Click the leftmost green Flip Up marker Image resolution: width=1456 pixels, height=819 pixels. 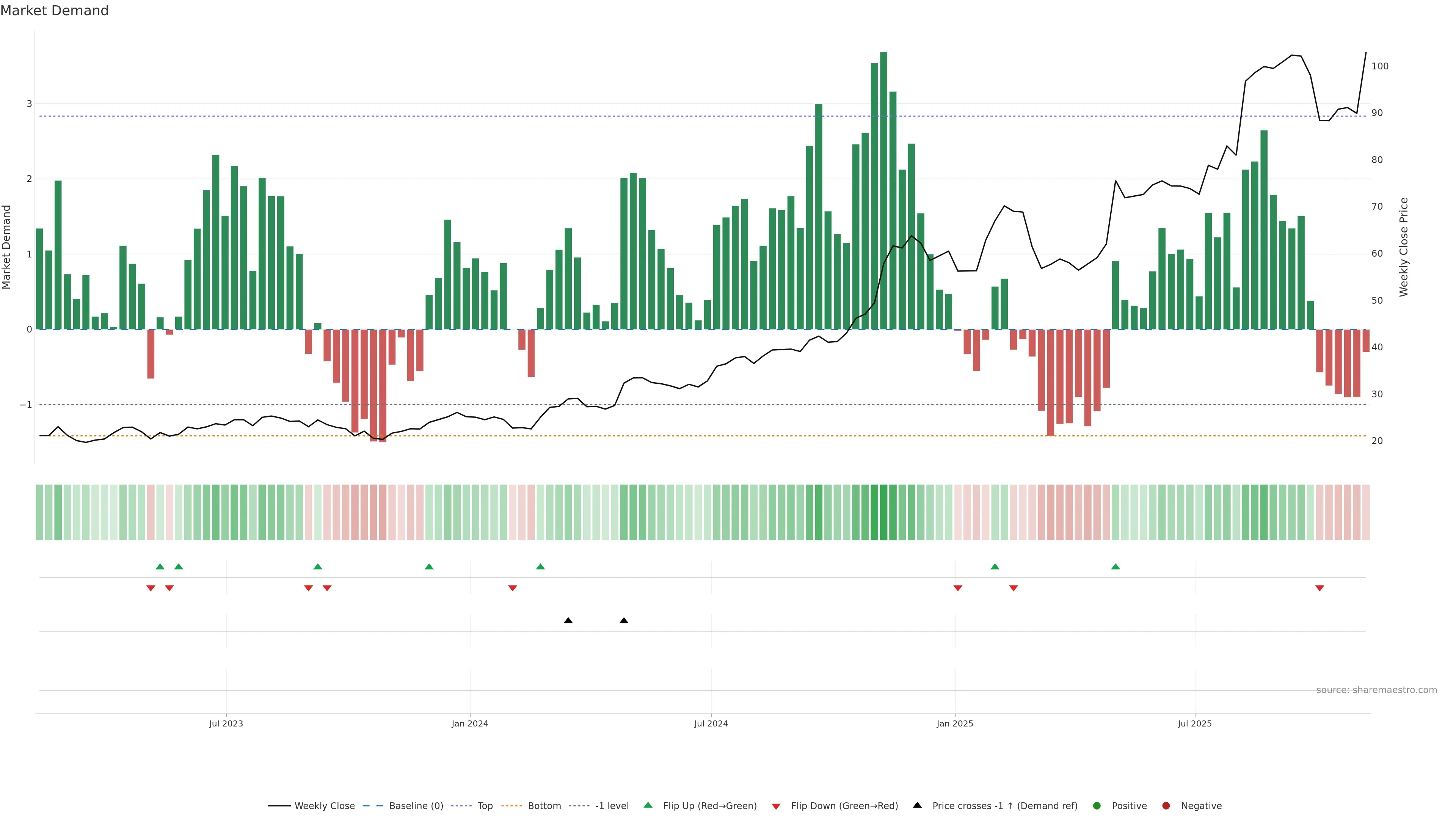coord(160,566)
